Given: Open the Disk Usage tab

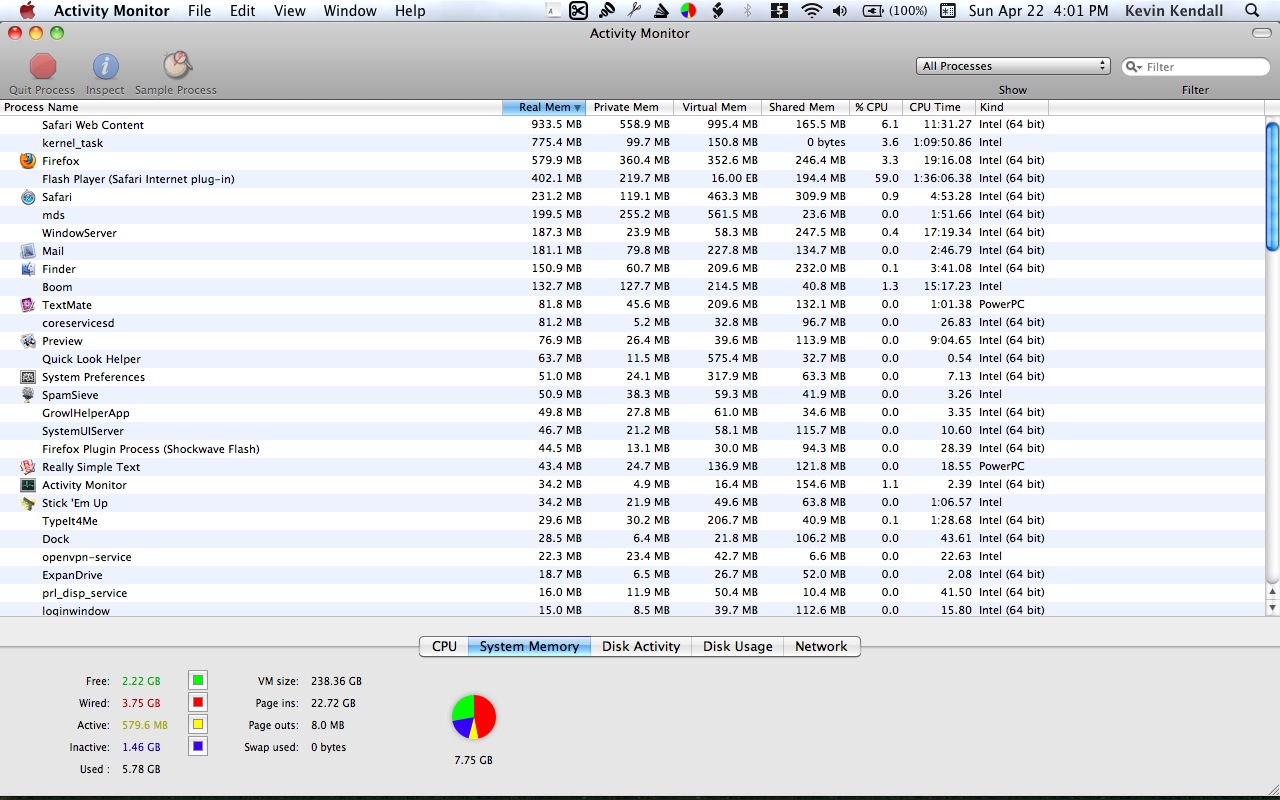Looking at the screenshot, I should (737, 647).
